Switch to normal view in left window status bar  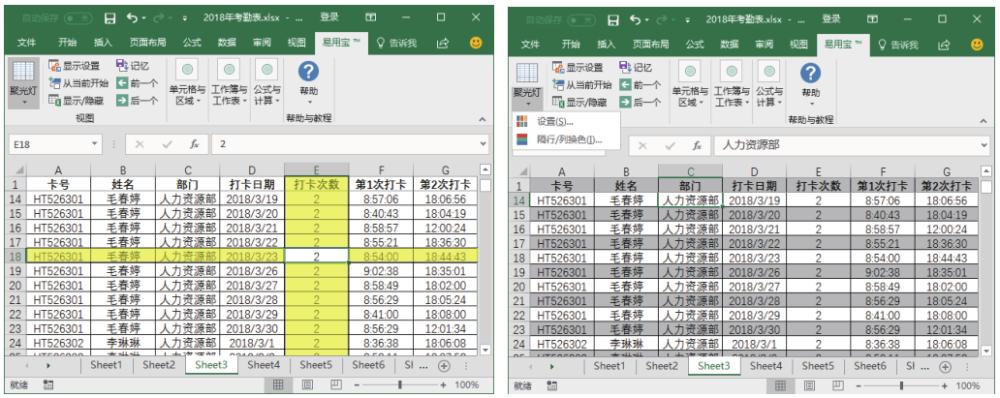[278, 385]
